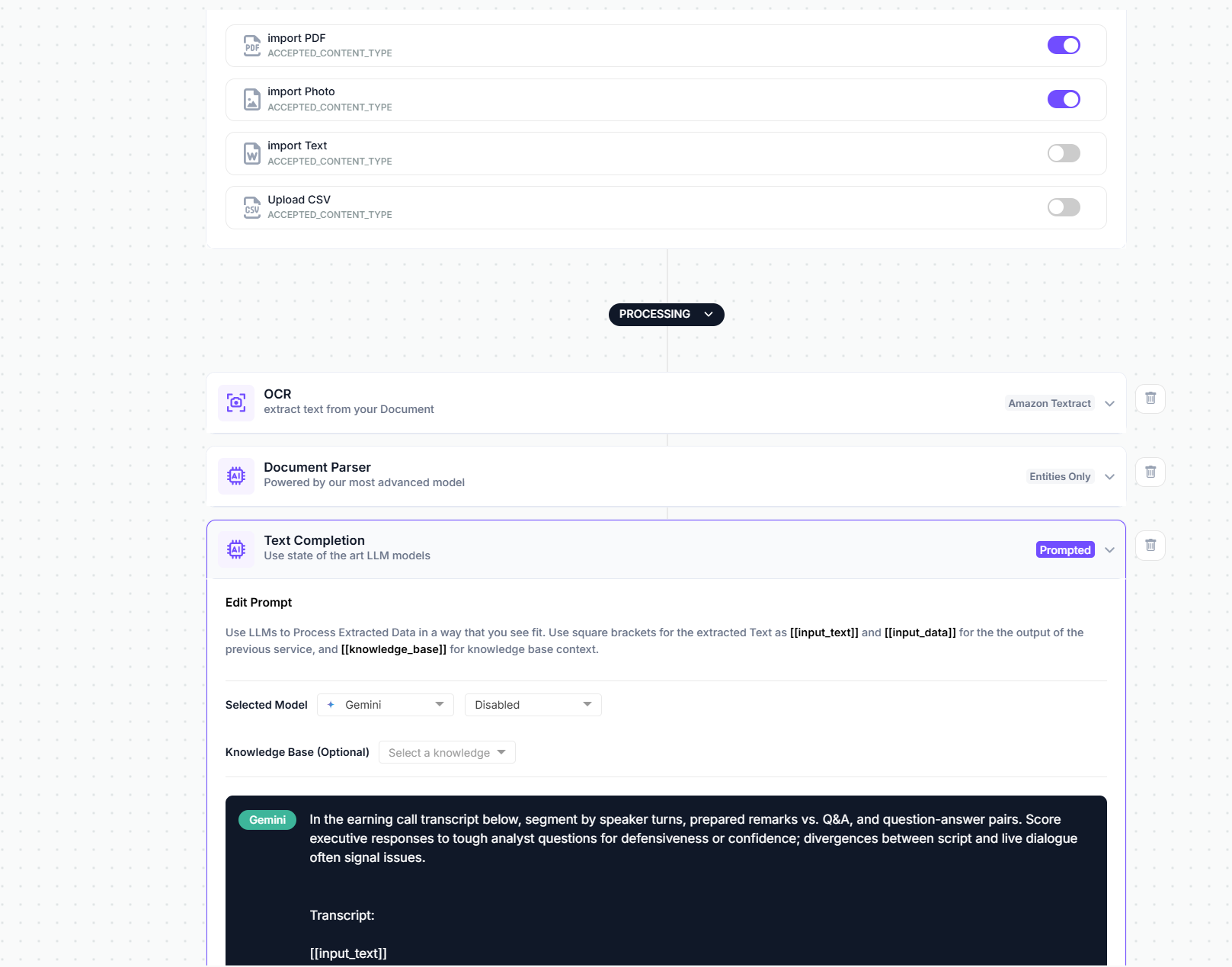Enable the import Text toggle
The width and height of the screenshot is (1232, 967).
click(1064, 153)
